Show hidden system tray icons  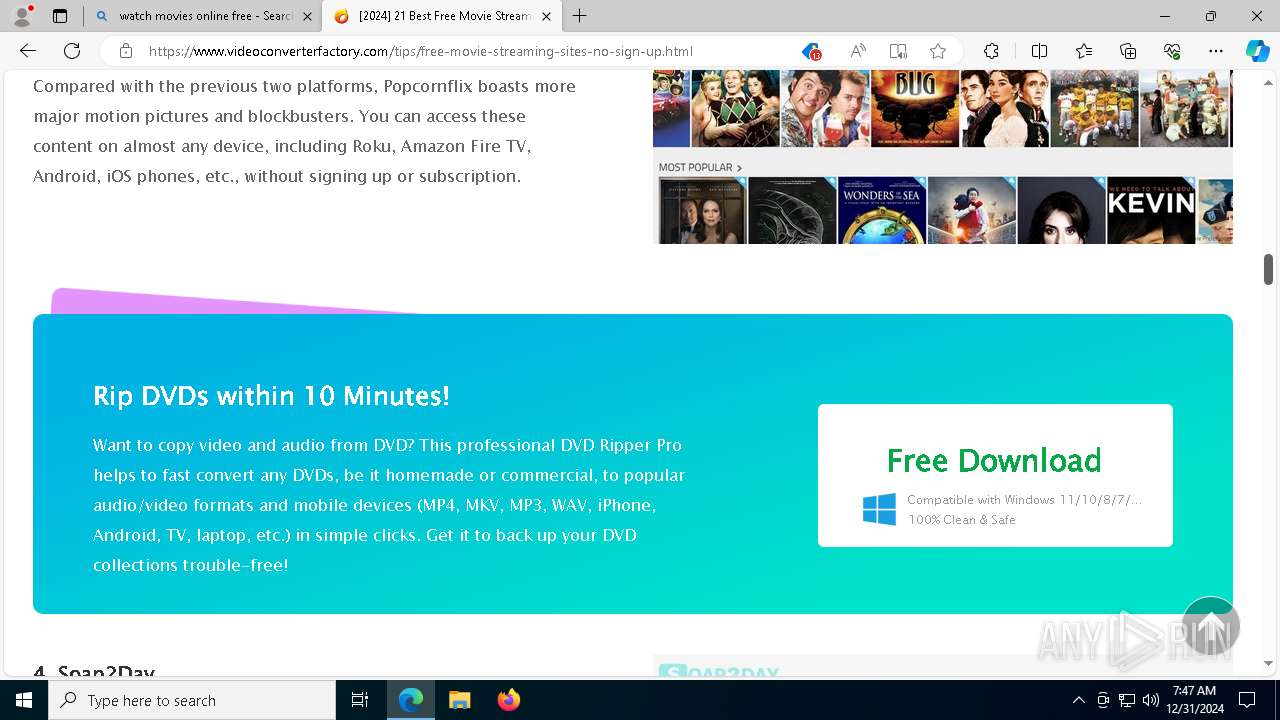pos(1078,700)
